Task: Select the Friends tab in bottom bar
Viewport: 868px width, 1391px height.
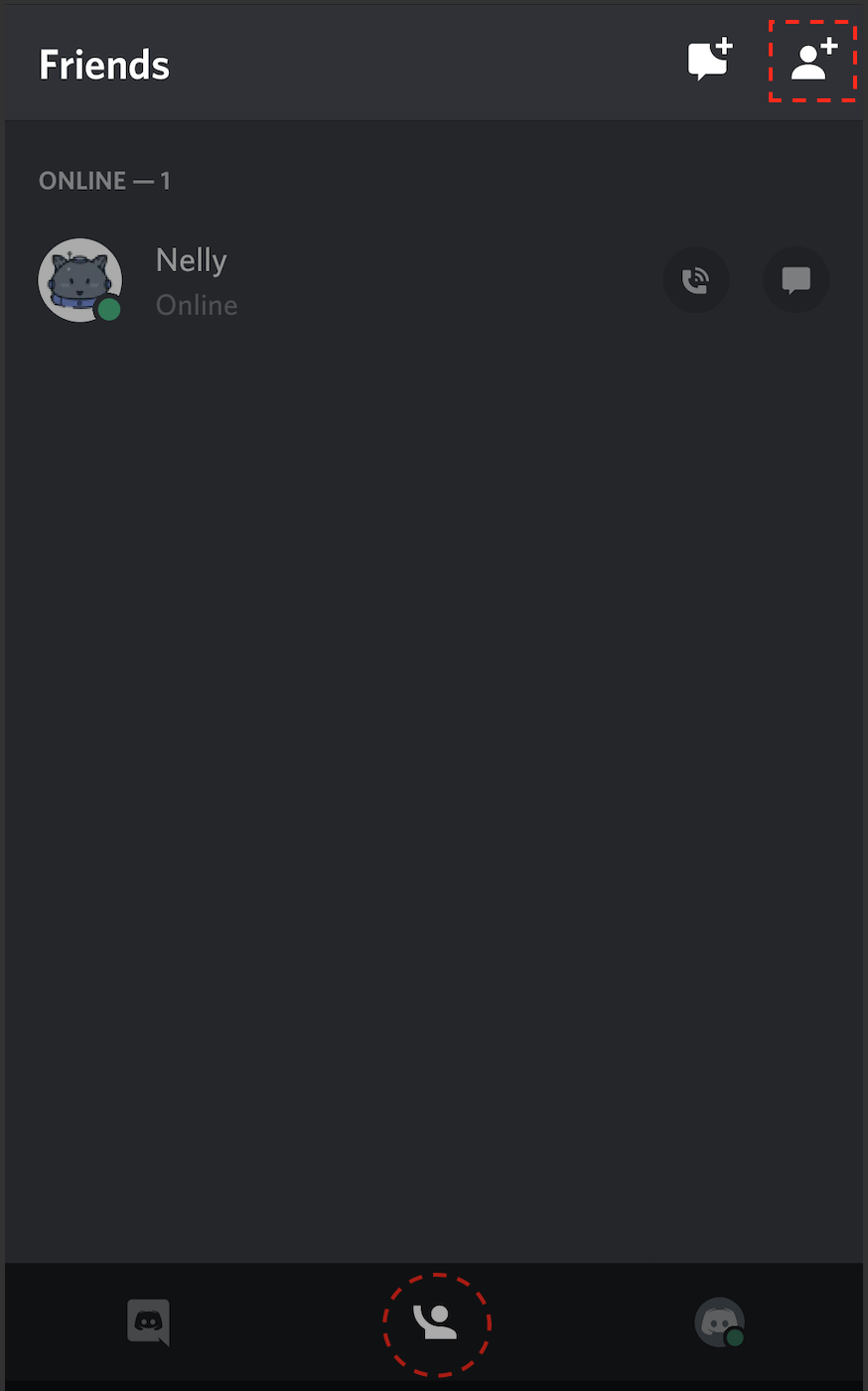Action: pyautogui.click(x=436, y=1322)
